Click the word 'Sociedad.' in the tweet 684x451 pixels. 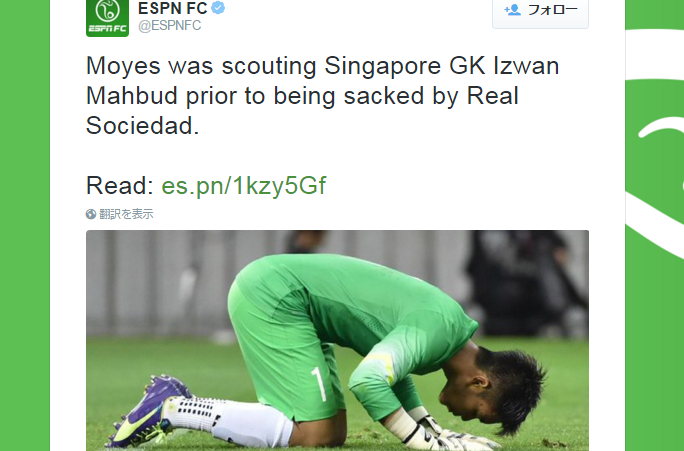pyautogui.click(x=143, y=126)
